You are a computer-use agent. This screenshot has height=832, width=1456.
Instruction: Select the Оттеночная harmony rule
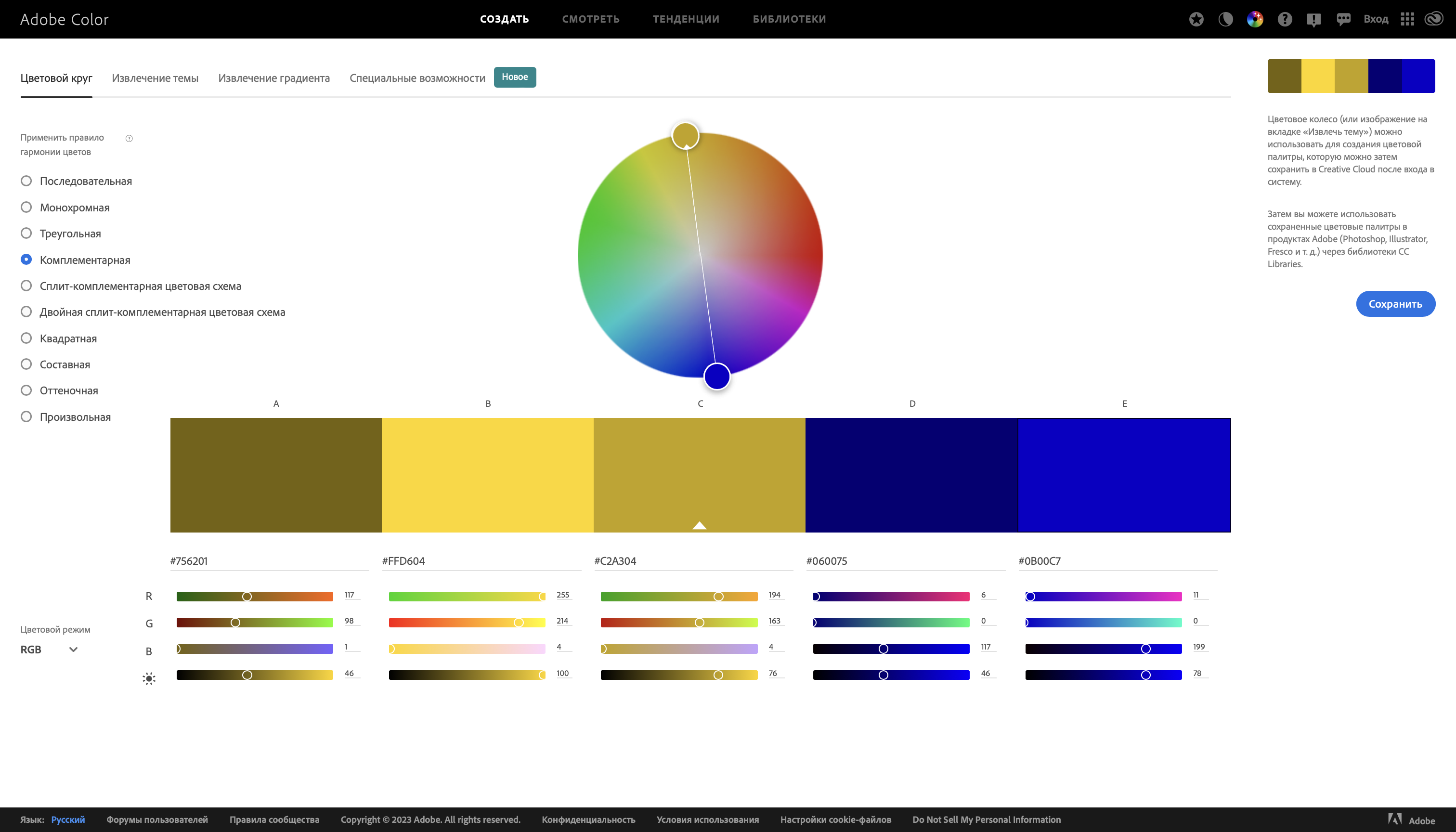click(59, 390)
